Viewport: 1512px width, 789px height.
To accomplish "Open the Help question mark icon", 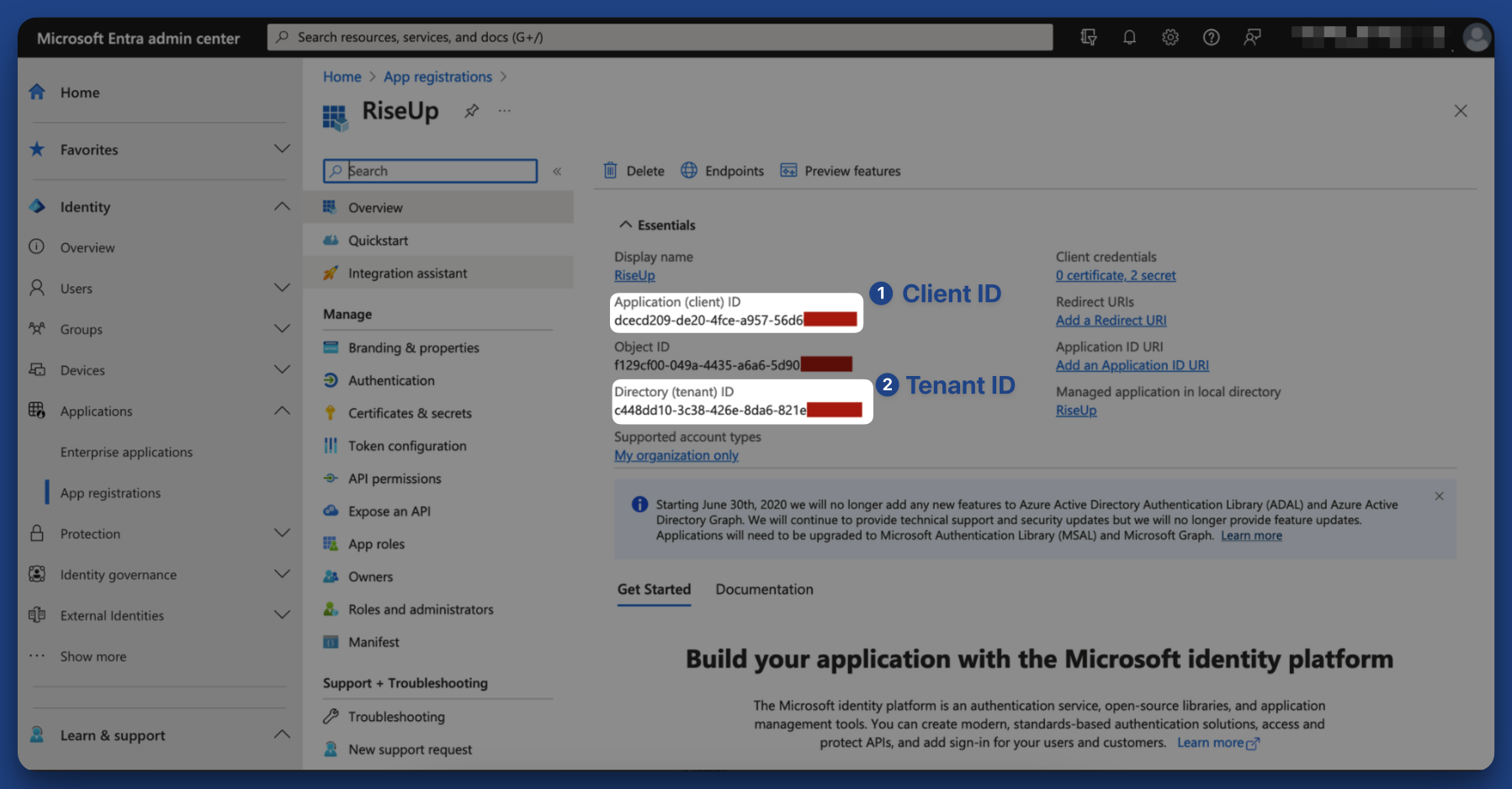I will point(1212,37).
